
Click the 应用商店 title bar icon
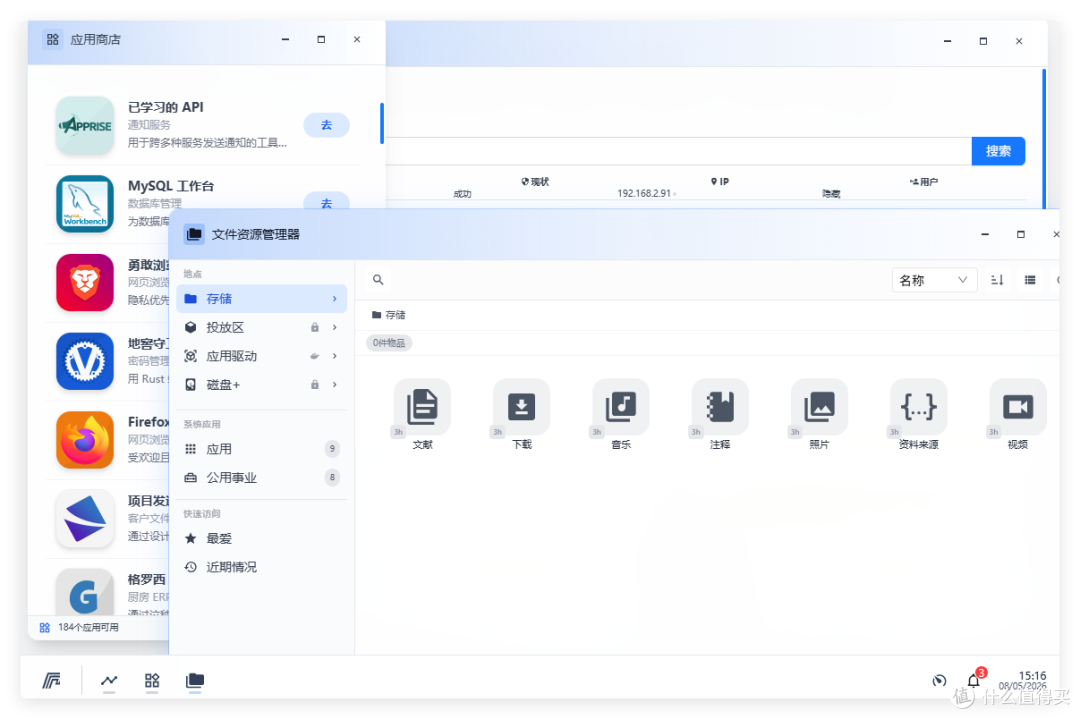[x=52, y=39]
